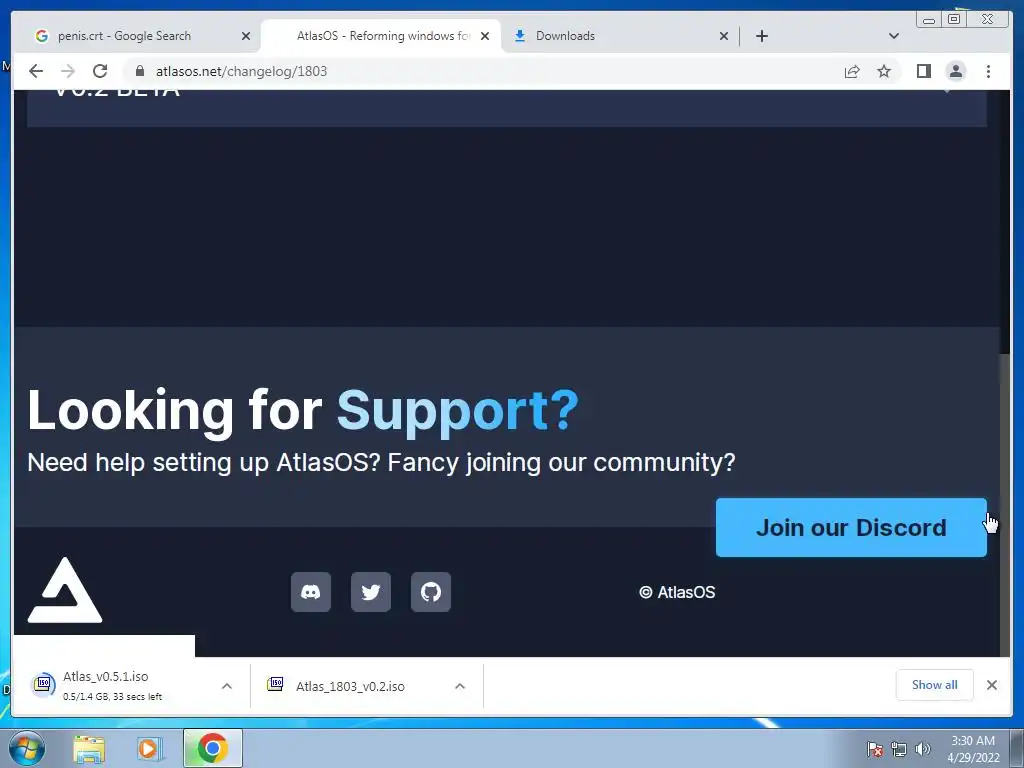Screen dimensions: 1024x768
Task: Bookmark this tab with the star
Action: [x=884, y=71]
